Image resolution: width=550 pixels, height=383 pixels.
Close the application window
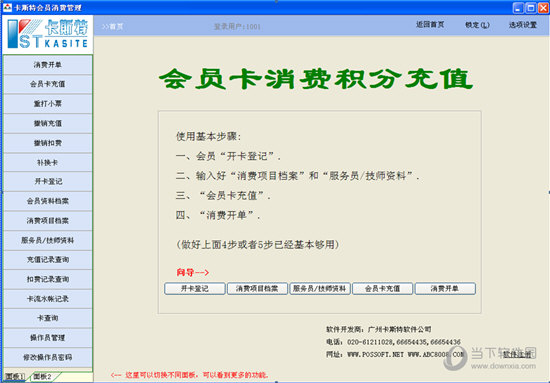[x=543, y=7]
